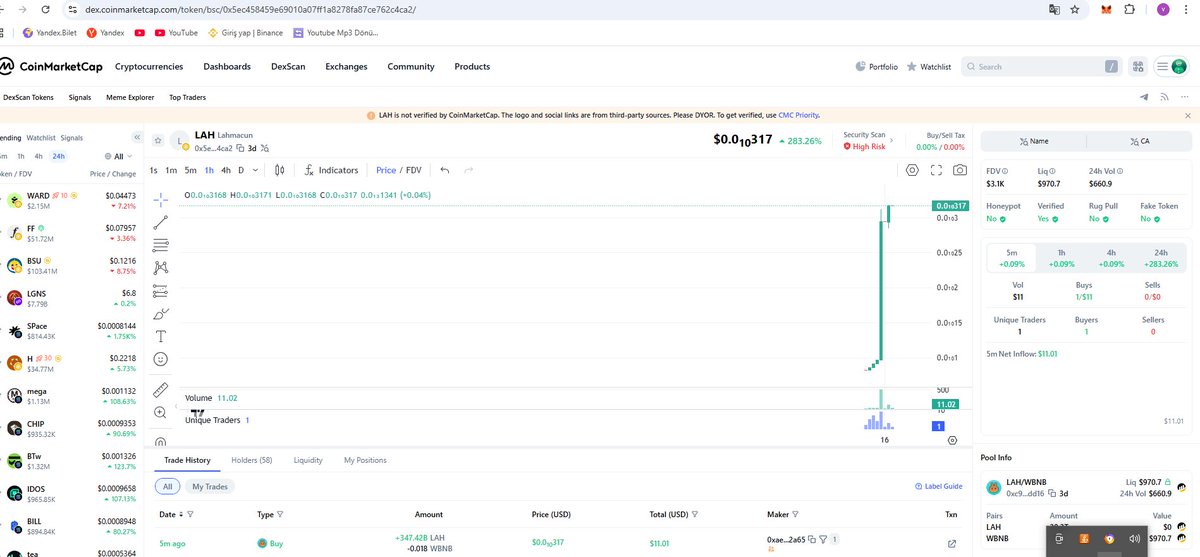
Task: Open the three-dot more options menu
Action: pyautogui.click(x=1186, y=97)
